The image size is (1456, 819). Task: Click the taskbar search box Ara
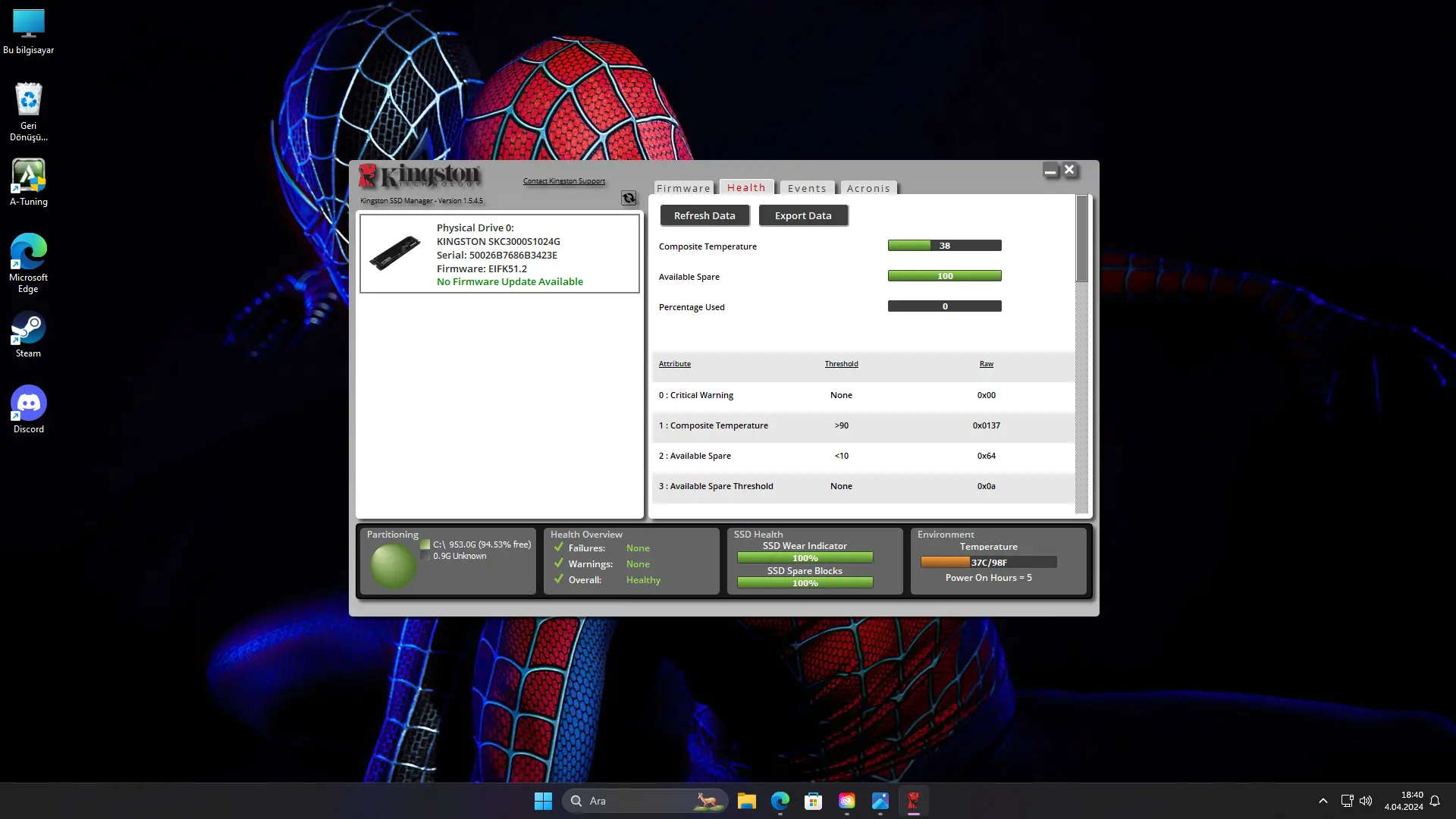[x=645, y=801]
